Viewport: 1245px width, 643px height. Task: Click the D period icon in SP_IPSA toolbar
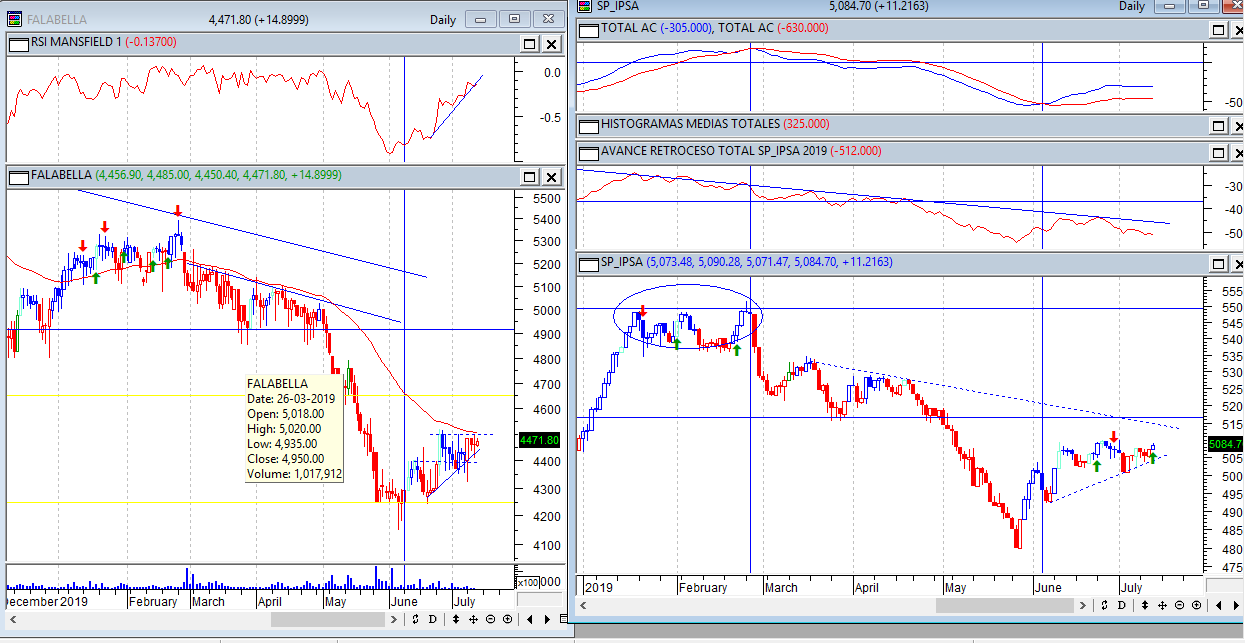[x=1122, y=605]
